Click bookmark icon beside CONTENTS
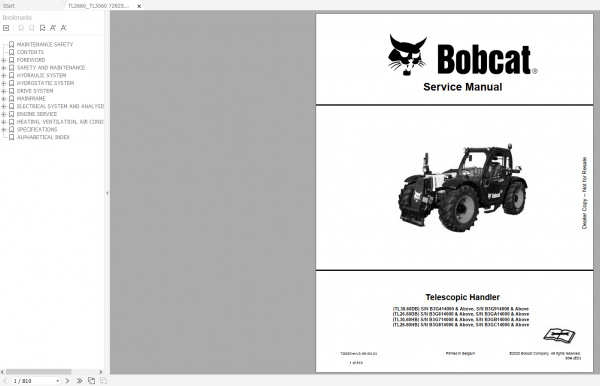Image resolution: width=600 pixels, height=386 pixels. pos(11,52)
